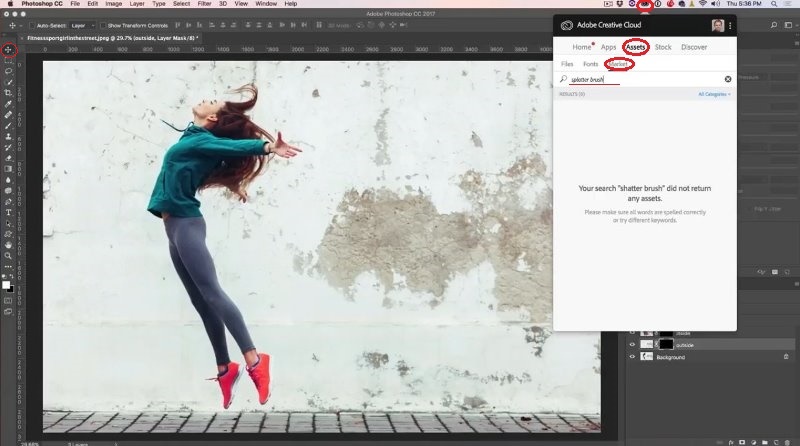800x446 pixels.
Task: Open Creative Cloud from the menu bar icon
Action: click(x=646, y=5)
